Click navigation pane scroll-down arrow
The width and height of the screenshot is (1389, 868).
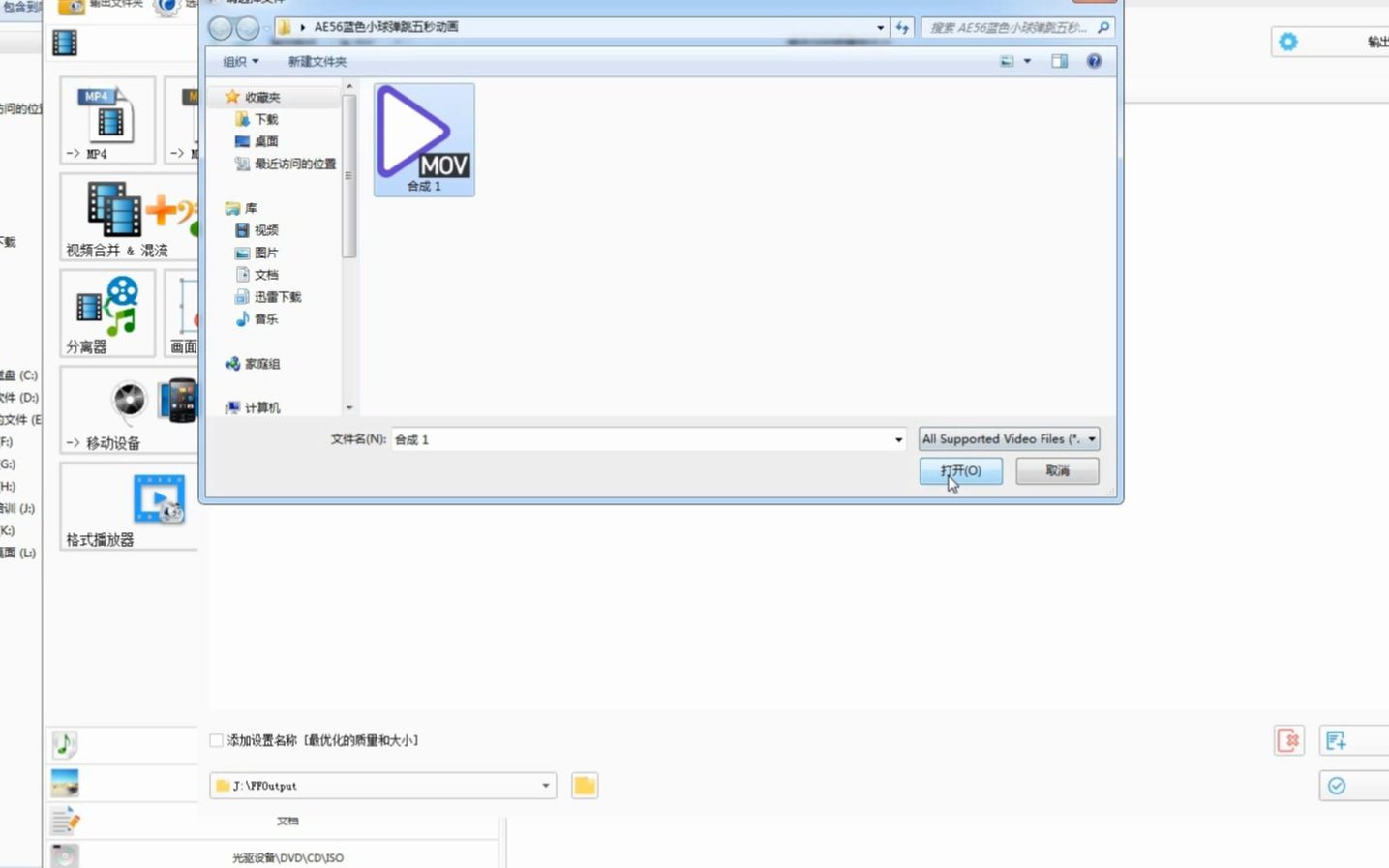tap(349, 408)
